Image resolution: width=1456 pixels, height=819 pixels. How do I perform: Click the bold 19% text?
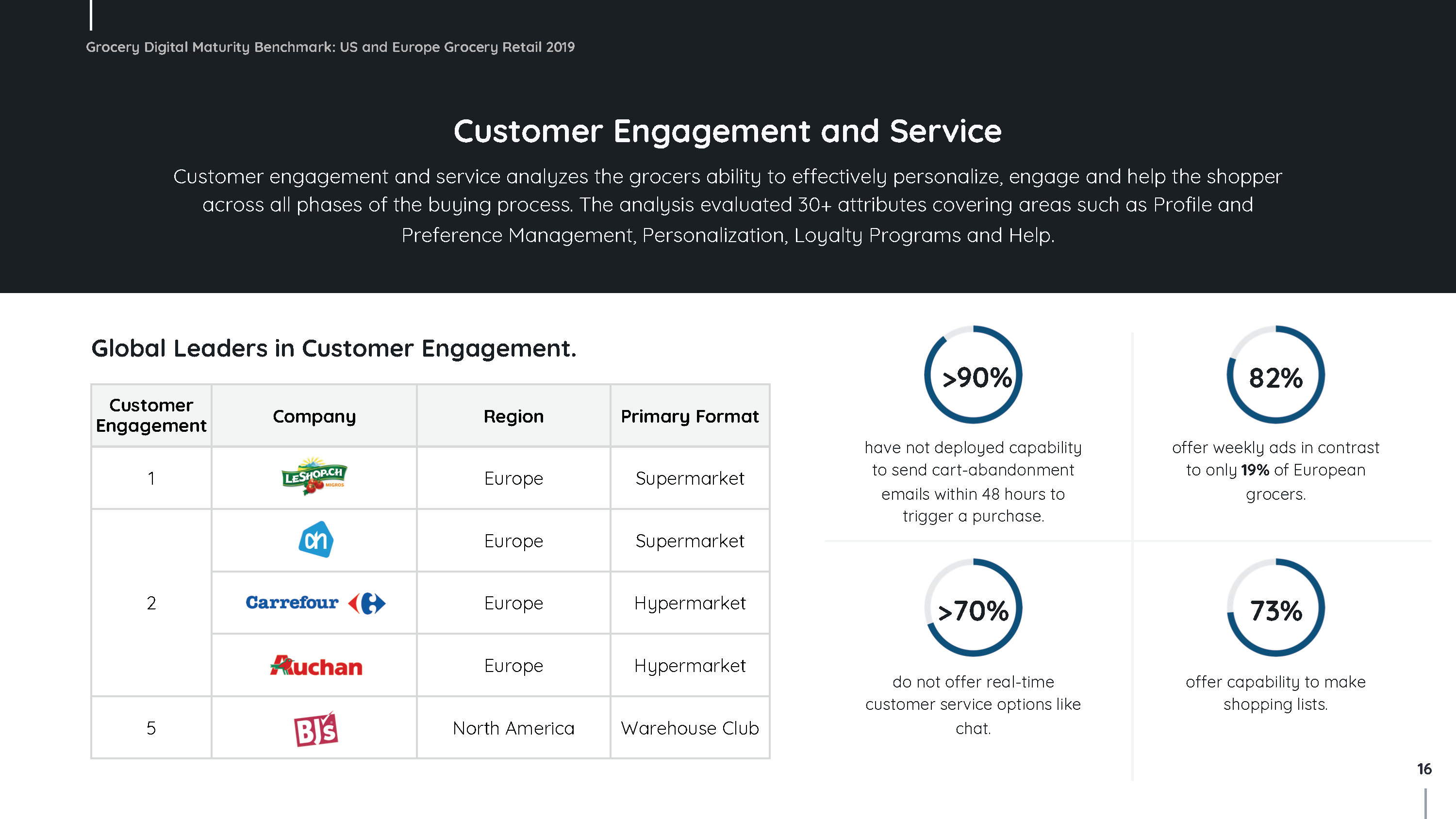coord(1255,470)
